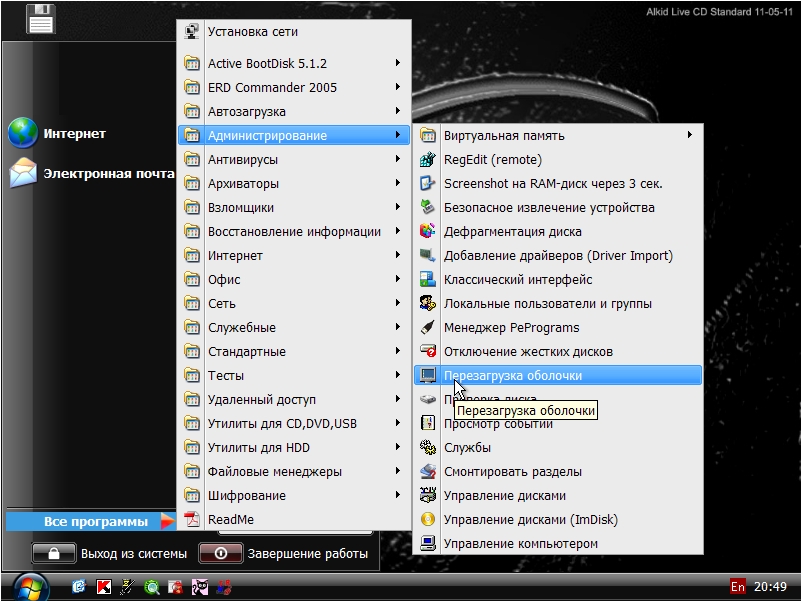The image size is (801, 601).
Task: Expand the Взломщики folder
Action: (x=294, y=207)
